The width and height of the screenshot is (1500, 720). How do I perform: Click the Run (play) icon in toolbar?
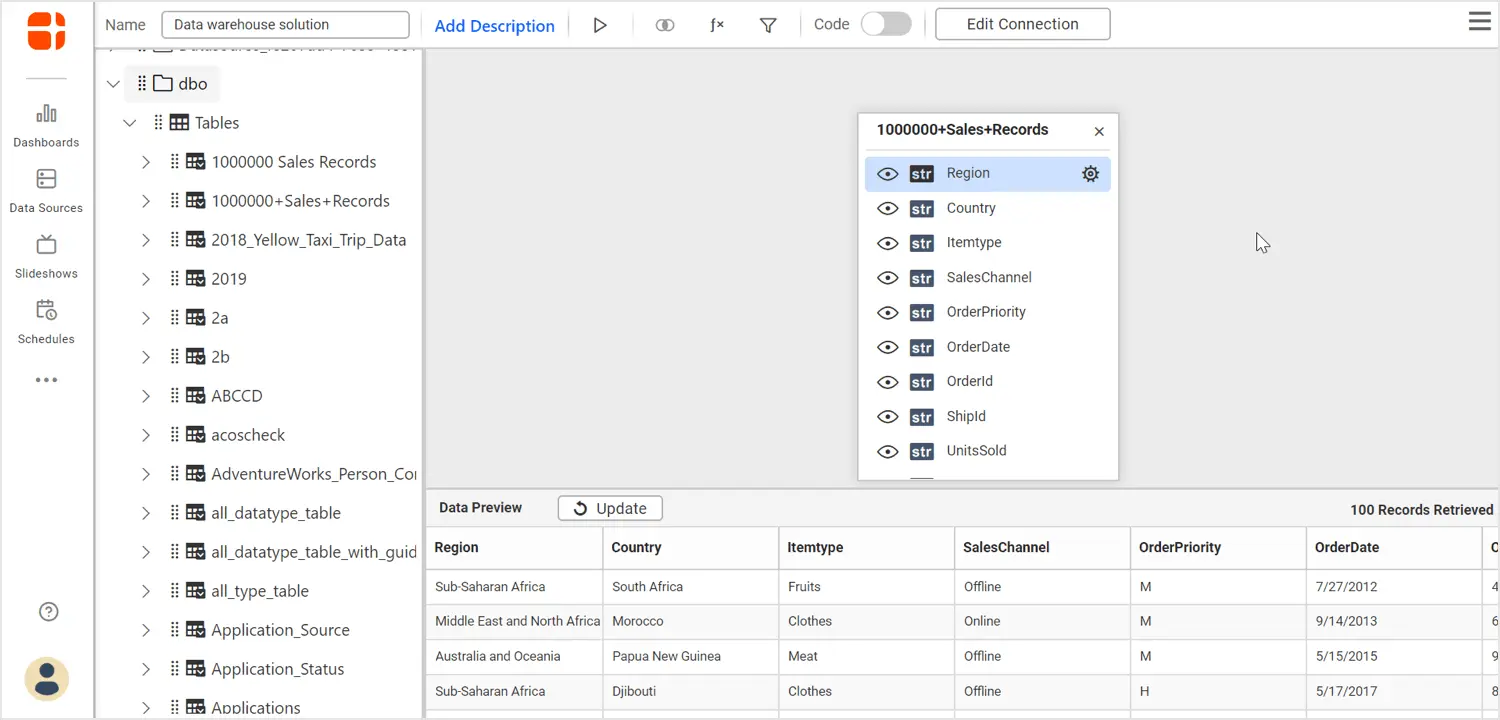(600, 25)
